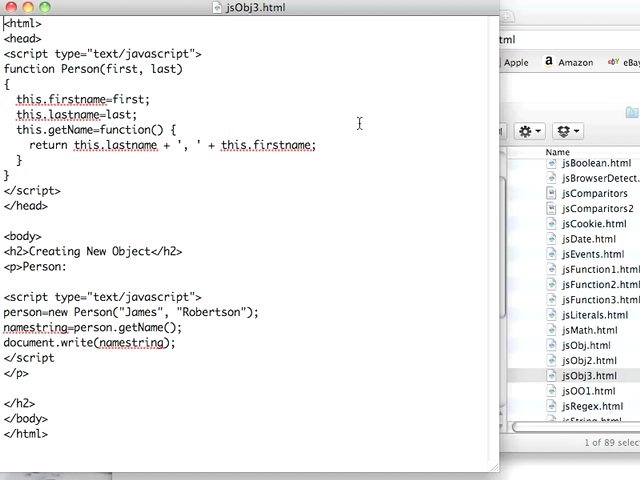Select the jsMath.html file icon
The height and width of the screenshot is (480, 640).
click(x=551, y=330)
